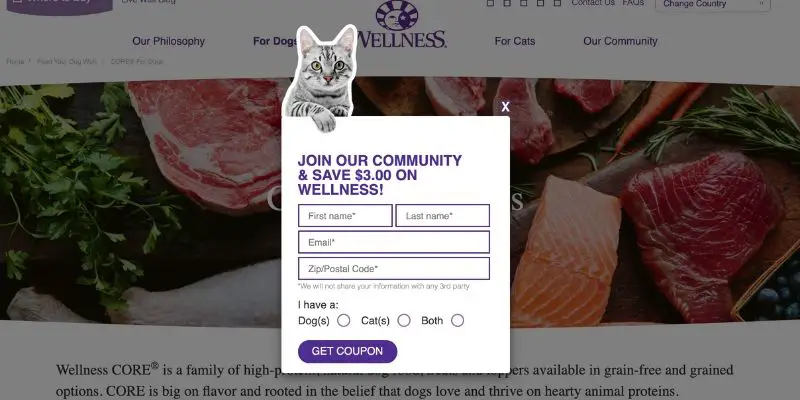Select the Cat(s) radio button
The image size is (800, 400).
click(x=404, y=320)
